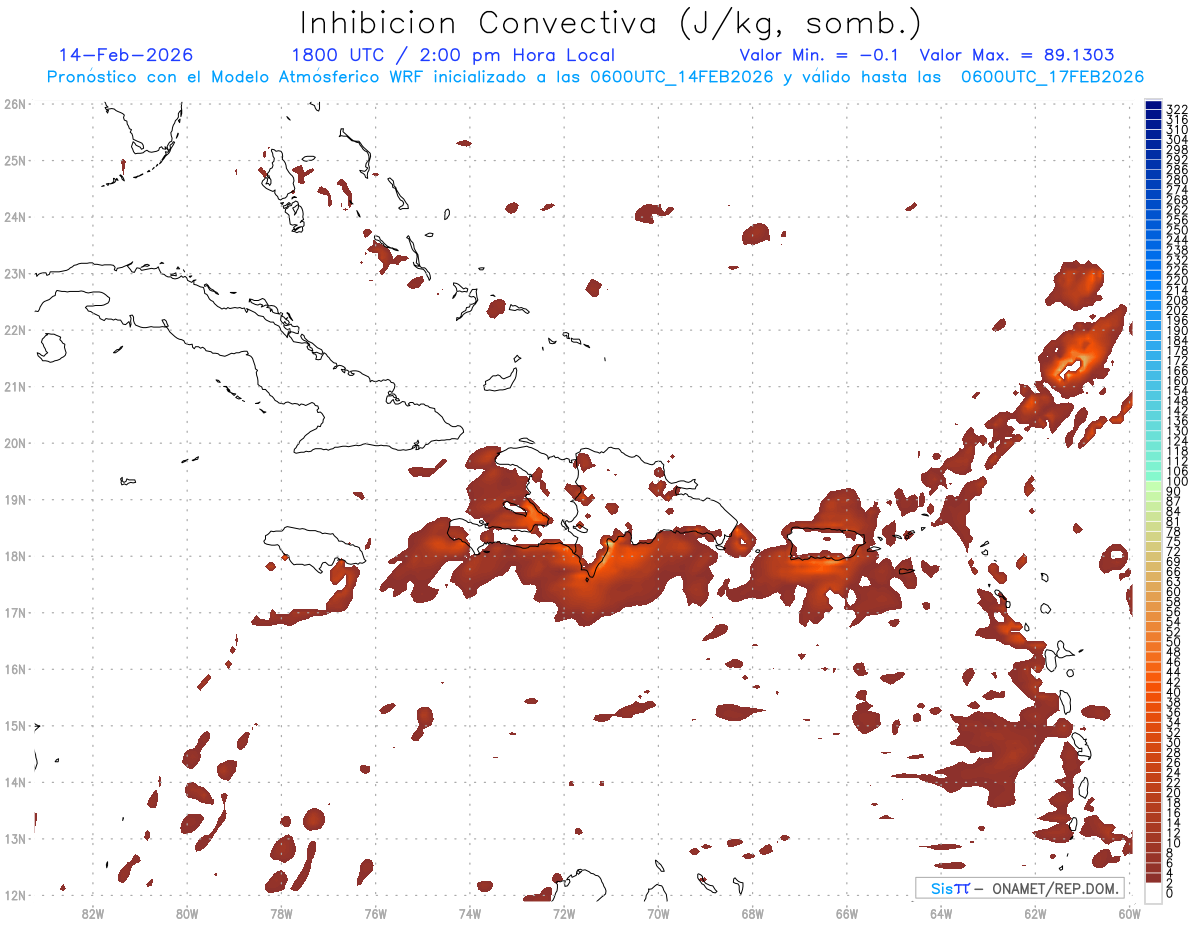Click the colorbar value label '20'
Viewport: 1200px width, 927px height.
tap(1174, 792)
